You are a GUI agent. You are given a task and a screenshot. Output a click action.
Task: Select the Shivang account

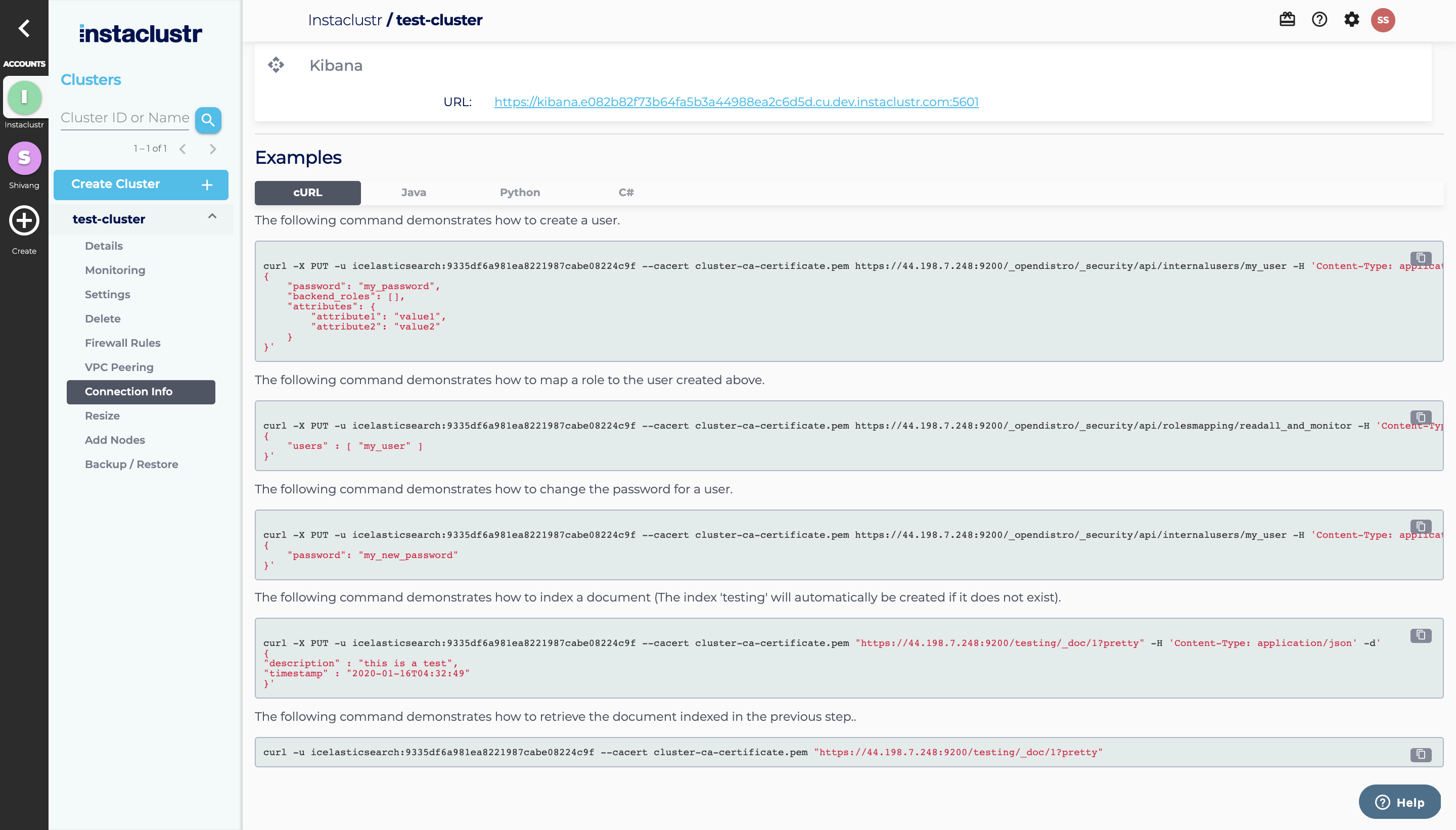point(24,159)
